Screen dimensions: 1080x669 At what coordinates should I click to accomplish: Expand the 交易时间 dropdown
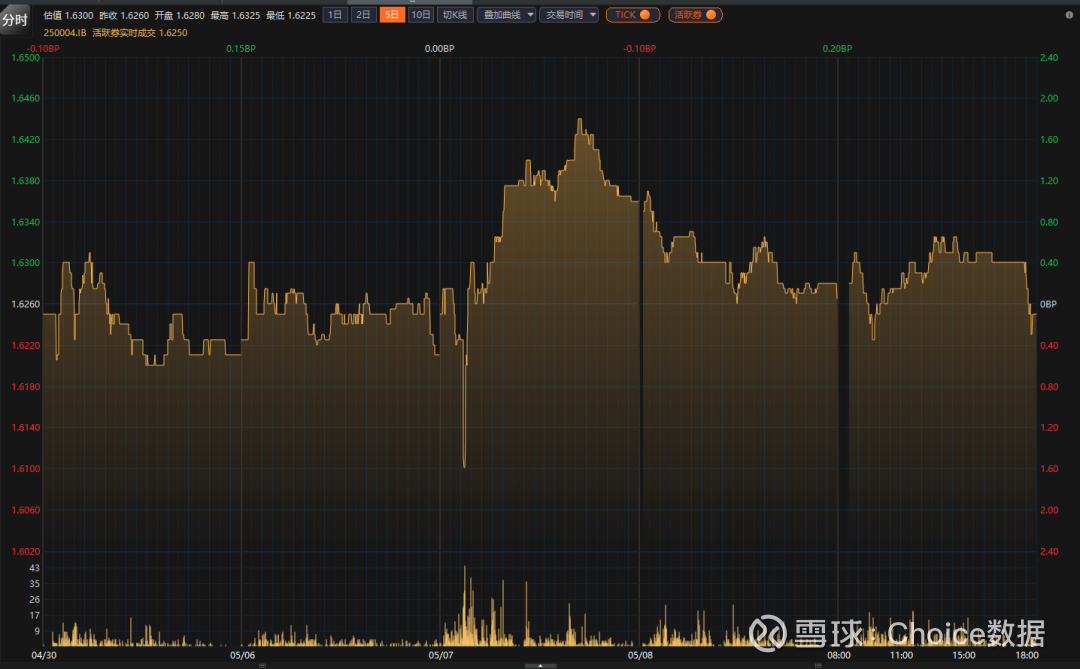click(x=569, y=15)
